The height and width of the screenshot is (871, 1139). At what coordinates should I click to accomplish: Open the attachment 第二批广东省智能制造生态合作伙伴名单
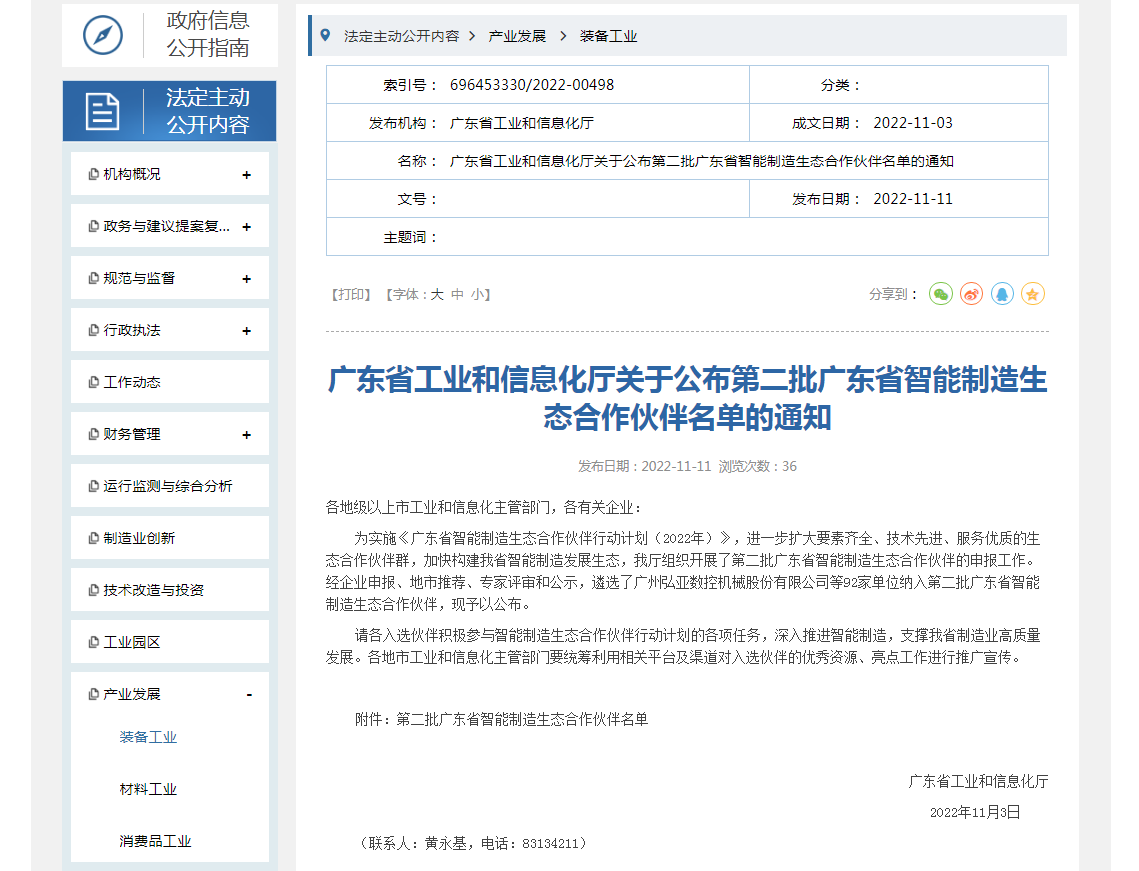522,719
